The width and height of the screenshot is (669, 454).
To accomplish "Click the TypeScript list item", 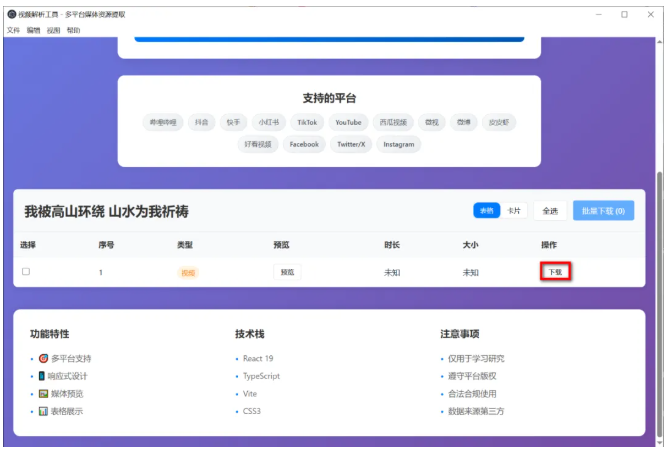I will 262,376.
